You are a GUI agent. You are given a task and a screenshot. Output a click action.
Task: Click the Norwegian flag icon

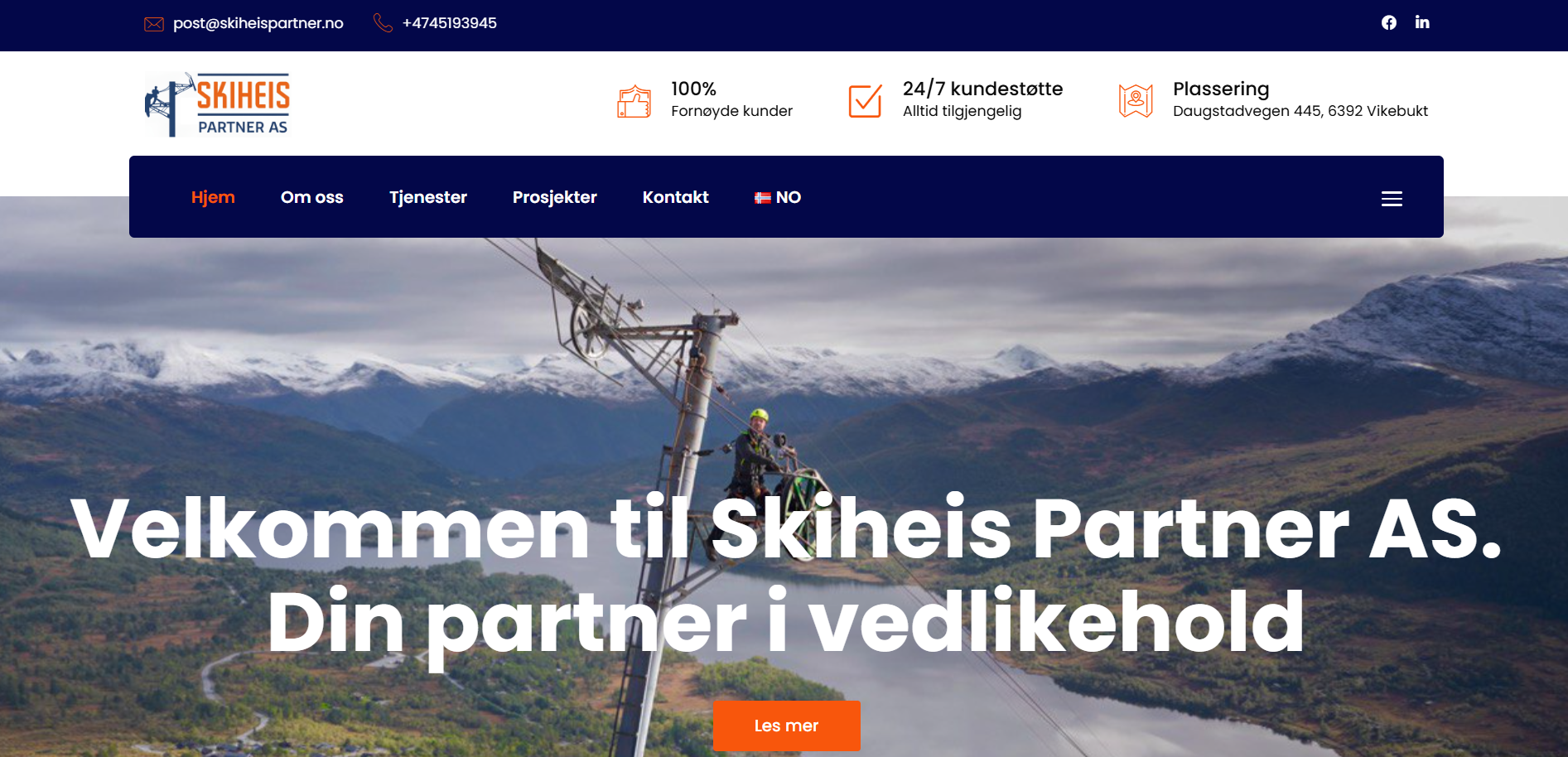click(763, 198)
